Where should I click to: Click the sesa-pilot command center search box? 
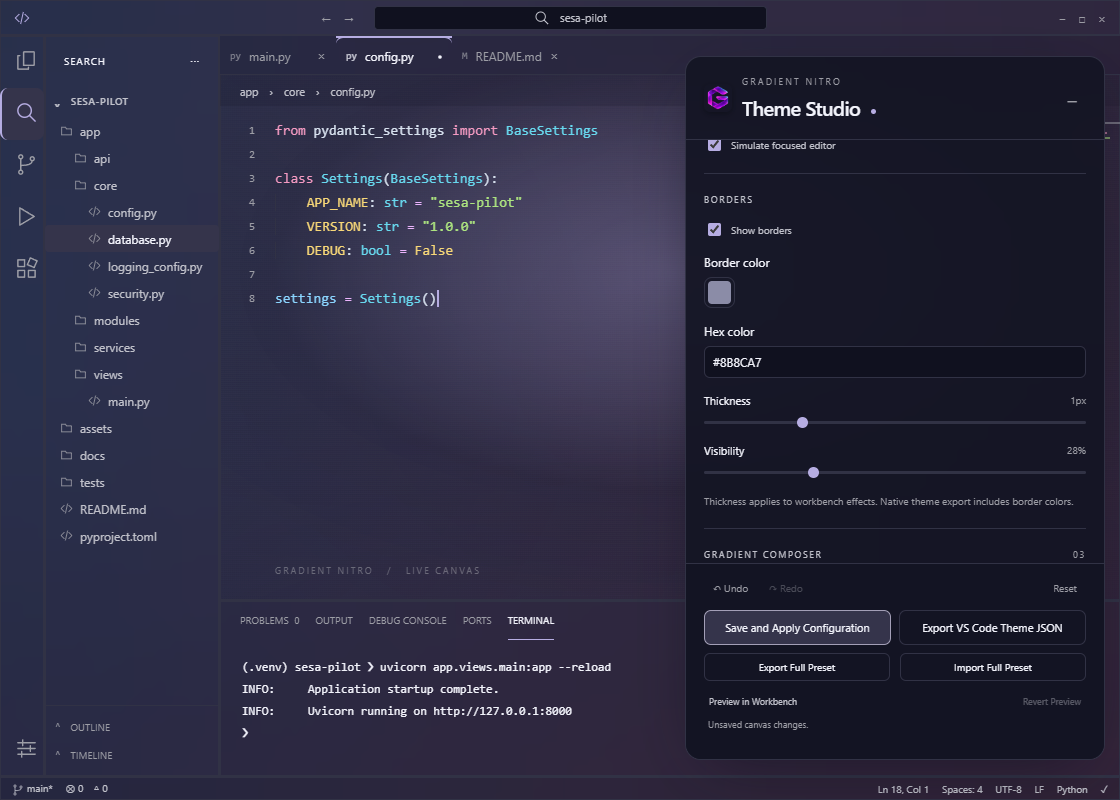(x=570, y=18)
